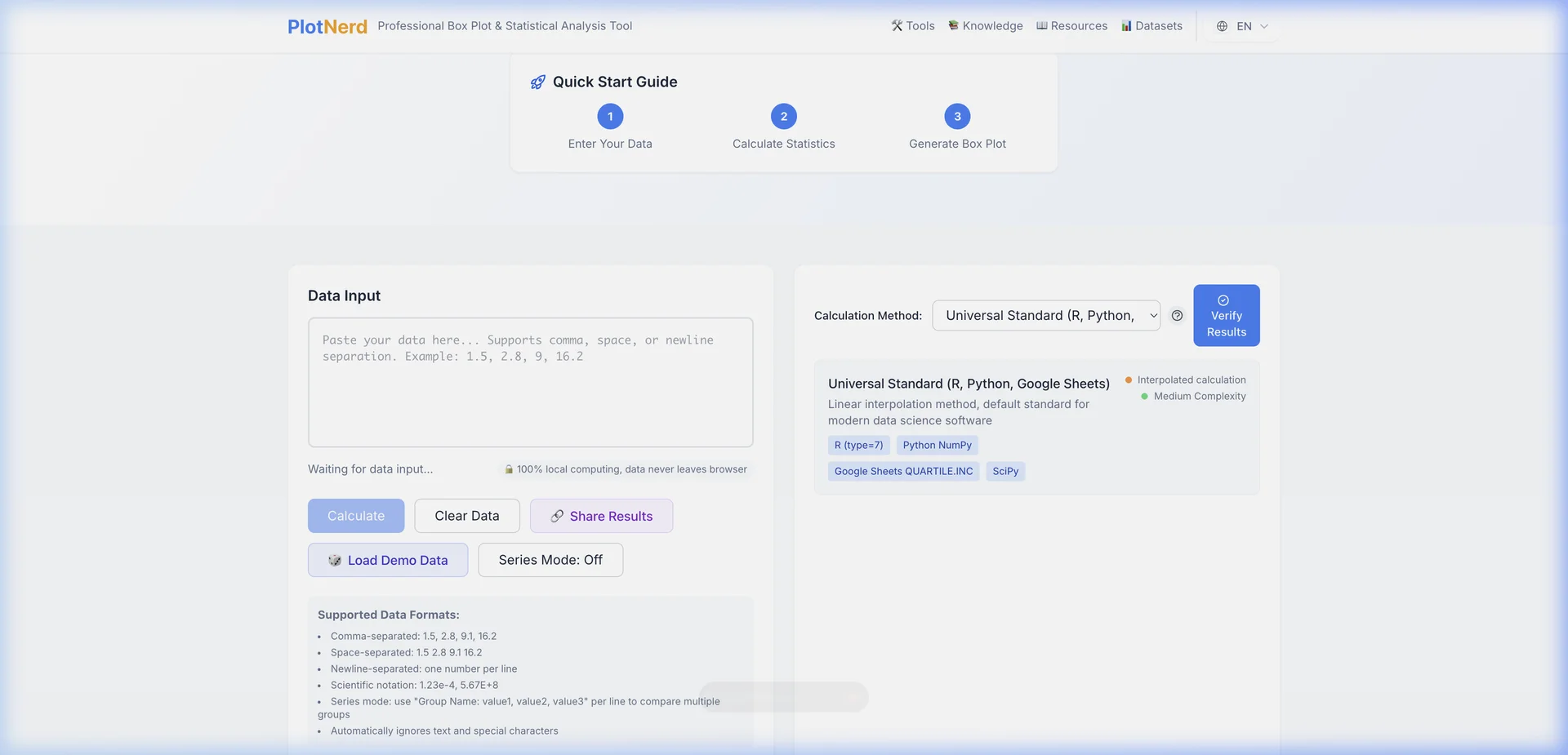Viewport: 1568px width, 755px height.
Task: Click the PlotNerd logo
Action: [x=327, y=26]
